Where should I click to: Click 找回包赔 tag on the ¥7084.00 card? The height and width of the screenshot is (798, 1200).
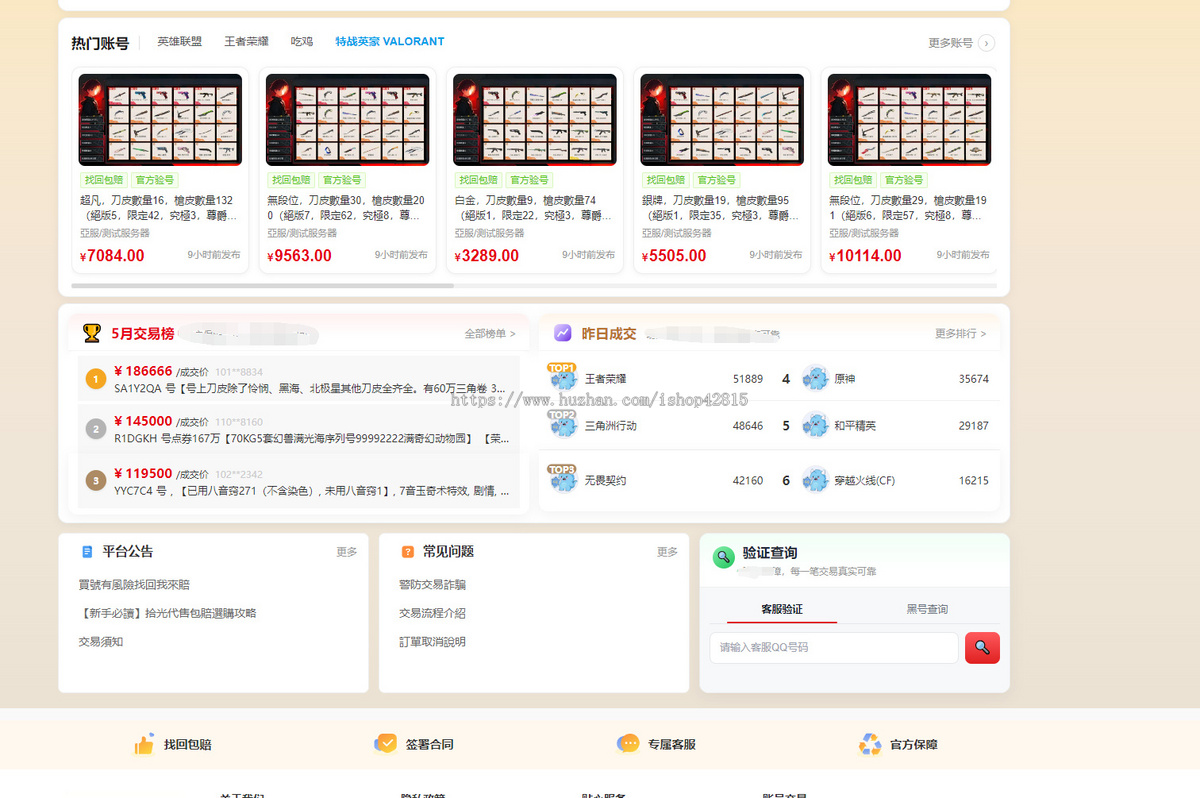pyautogui.click(x=104, y=180)
